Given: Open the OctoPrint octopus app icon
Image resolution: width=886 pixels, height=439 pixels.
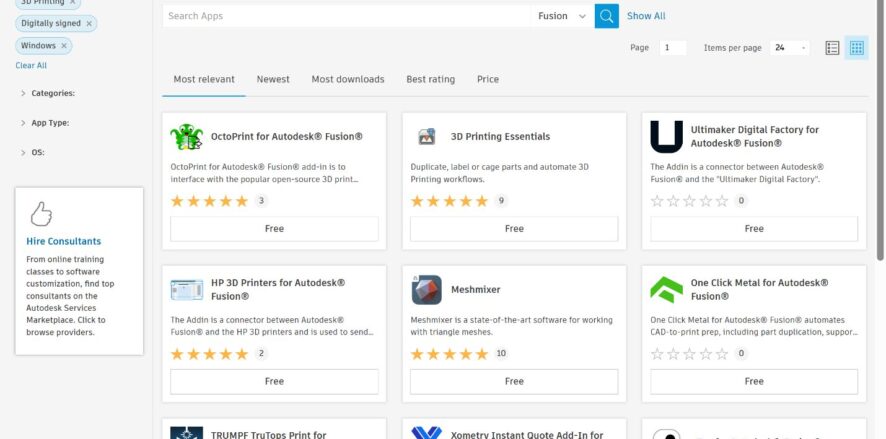Looking at the screenshot, I should 186,137.
